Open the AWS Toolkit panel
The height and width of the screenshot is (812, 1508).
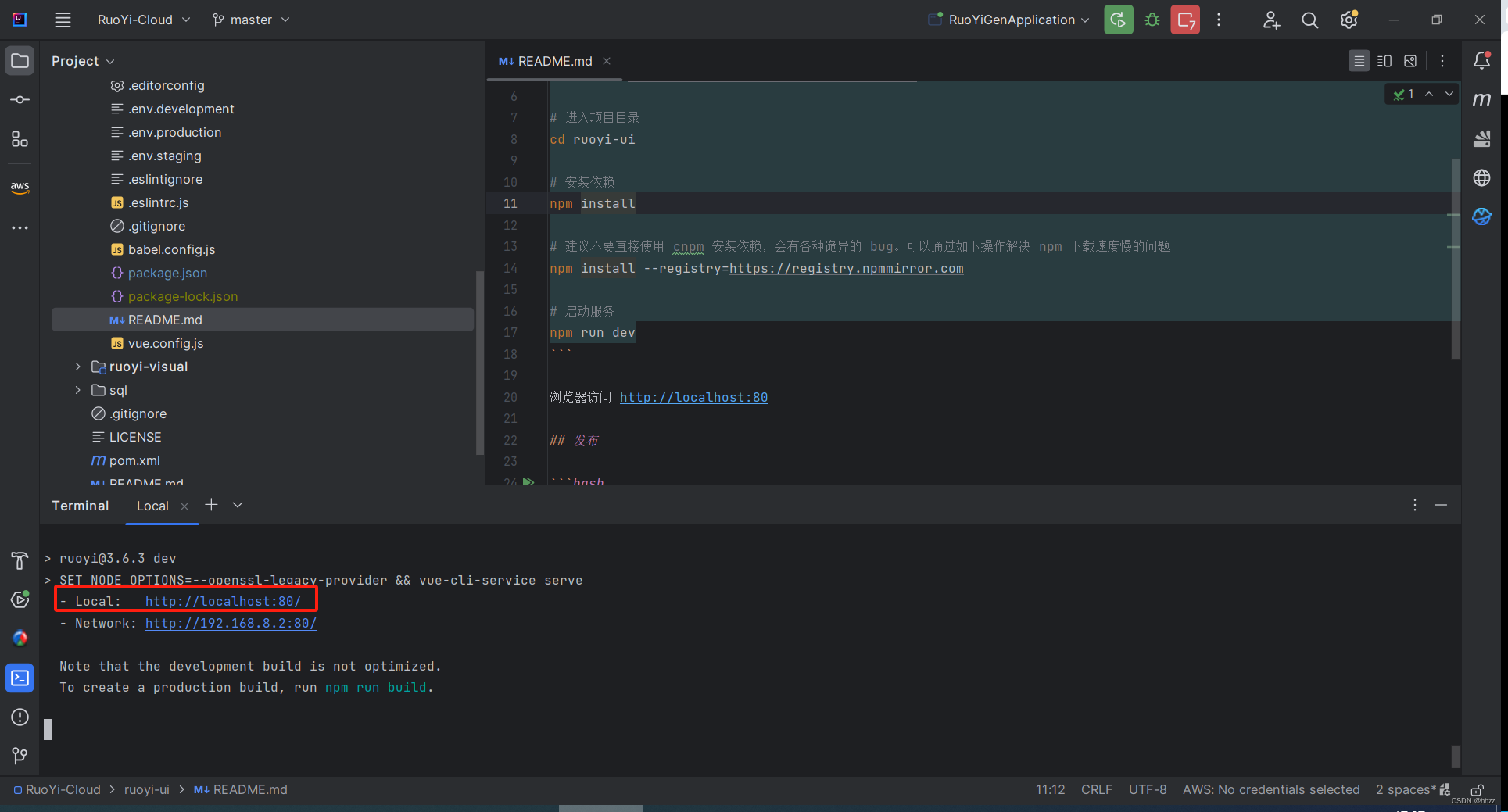(20, 187)
